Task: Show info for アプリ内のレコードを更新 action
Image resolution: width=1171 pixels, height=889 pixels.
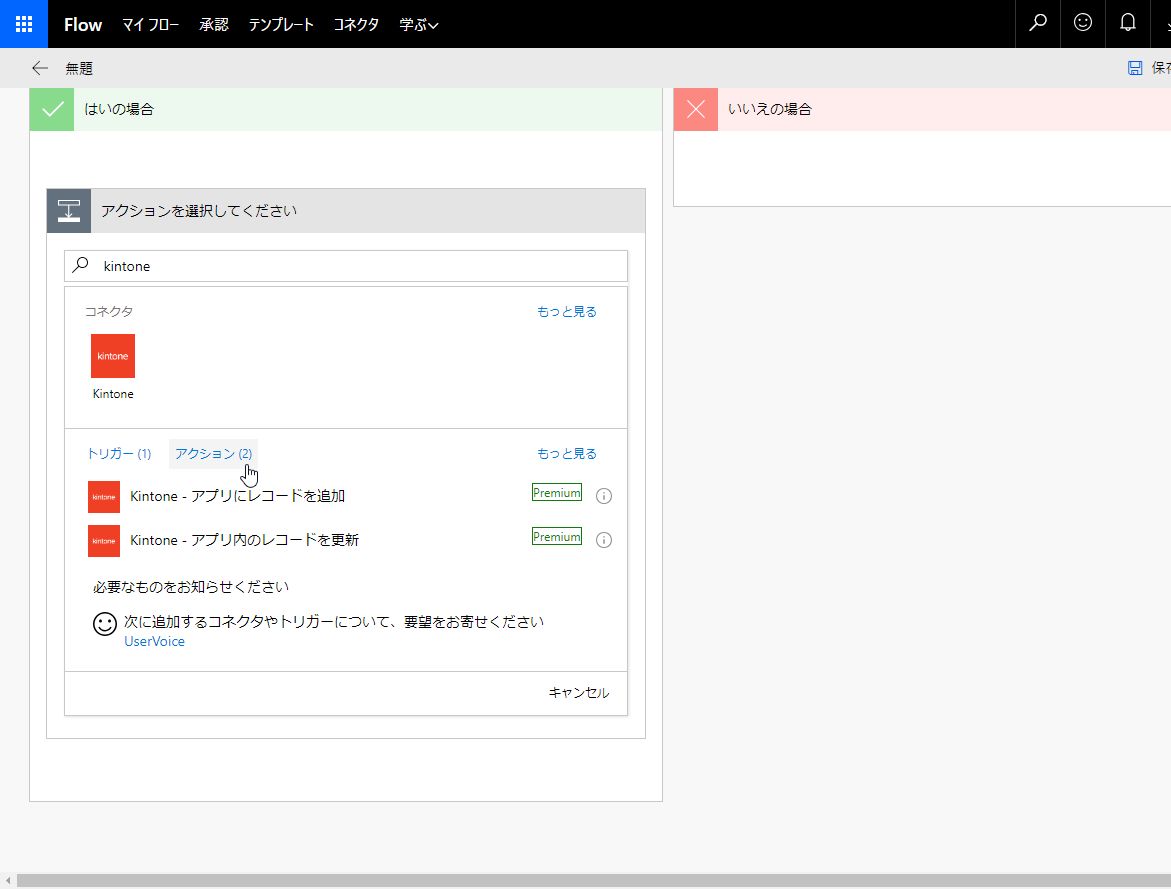Action: point(603,540)
